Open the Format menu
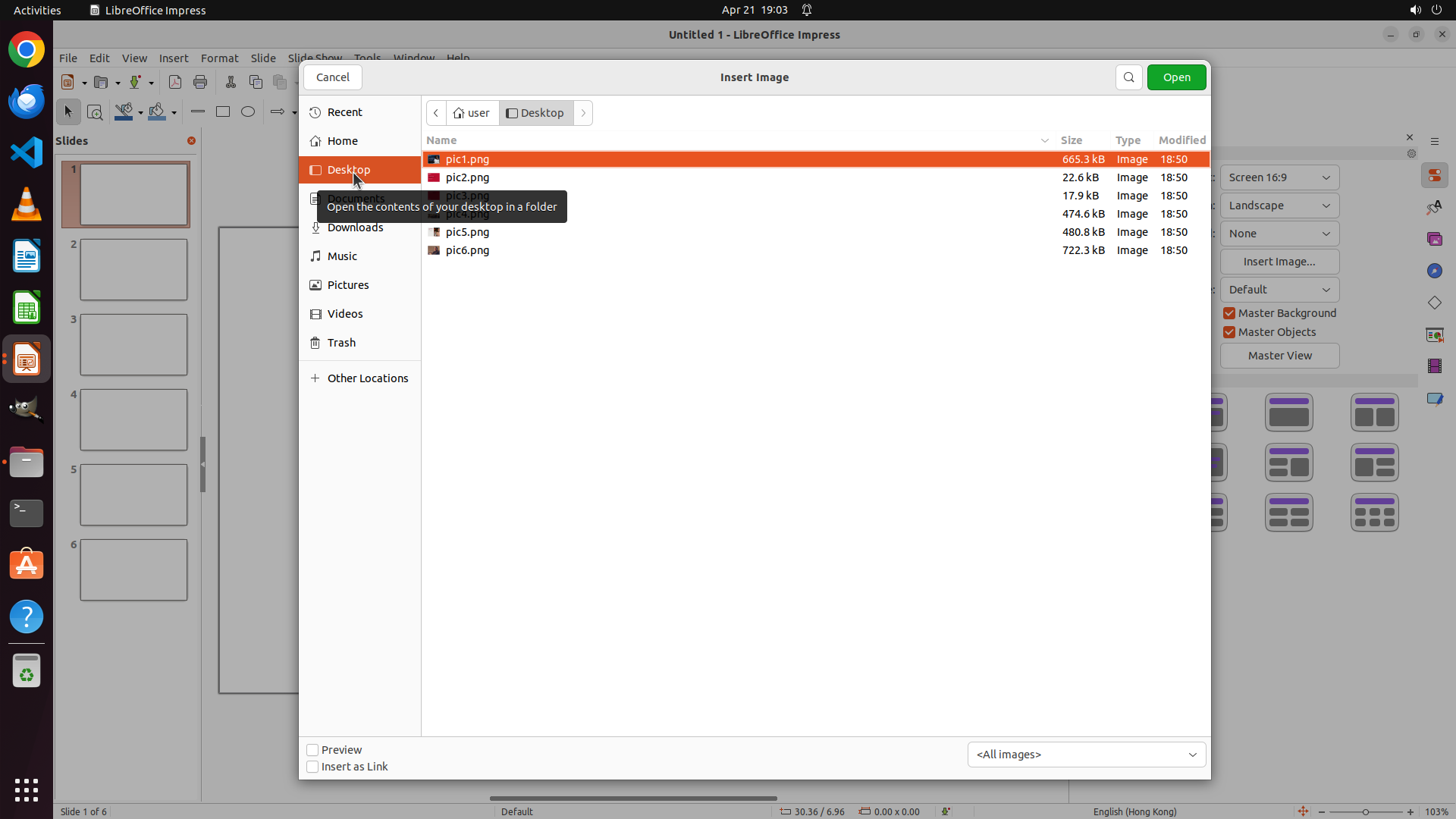 [219, 58]
